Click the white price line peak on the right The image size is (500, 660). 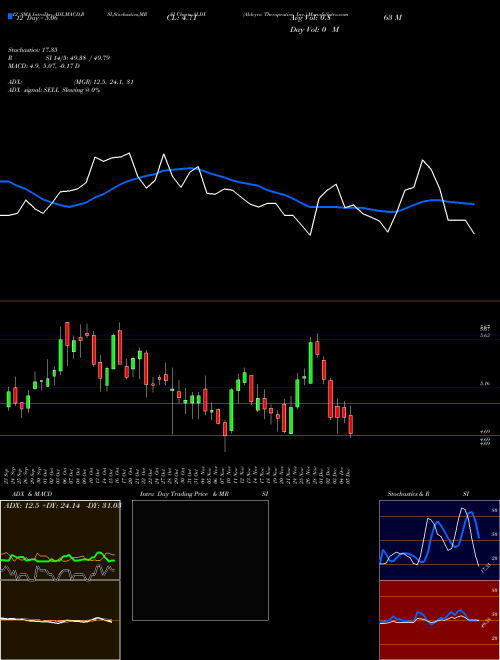pos(423,160)
